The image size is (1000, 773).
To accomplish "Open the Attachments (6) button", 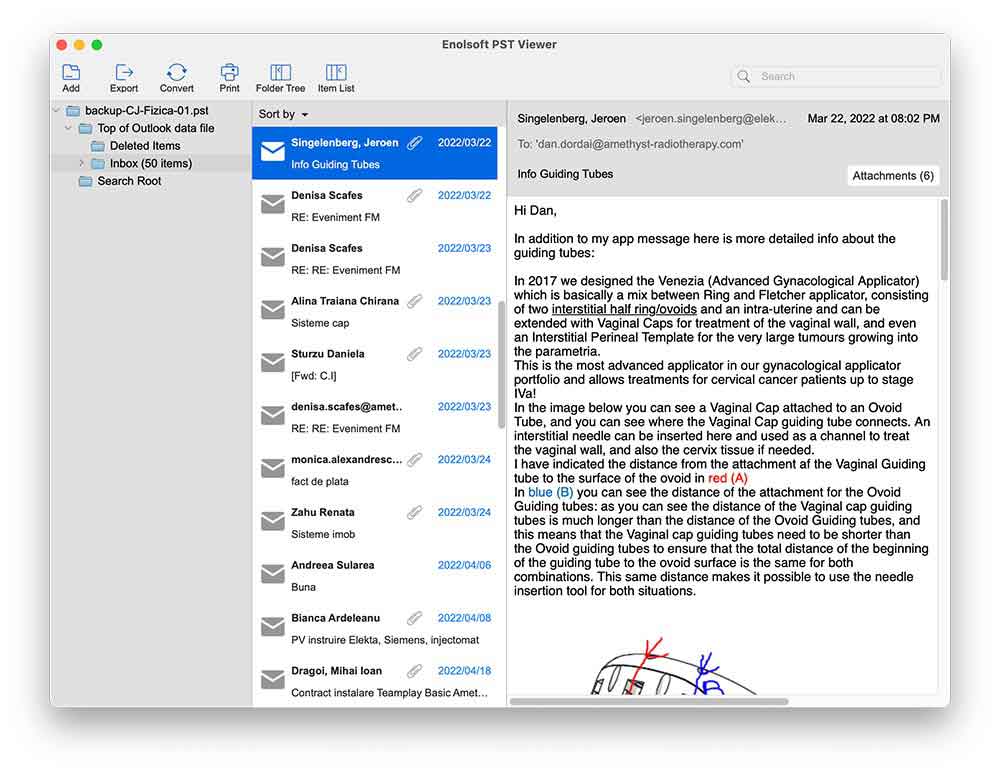I will pyautogui.click(x=892, y=176).
